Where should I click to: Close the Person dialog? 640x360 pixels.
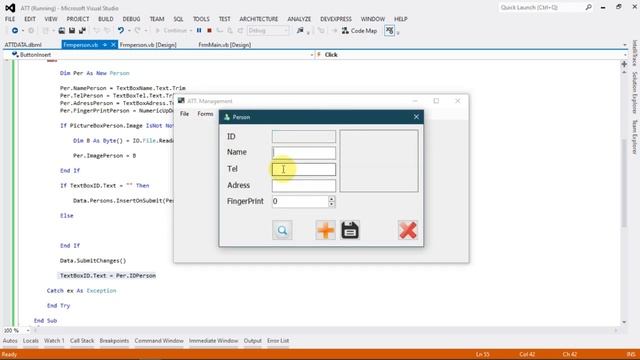[416, 117]
